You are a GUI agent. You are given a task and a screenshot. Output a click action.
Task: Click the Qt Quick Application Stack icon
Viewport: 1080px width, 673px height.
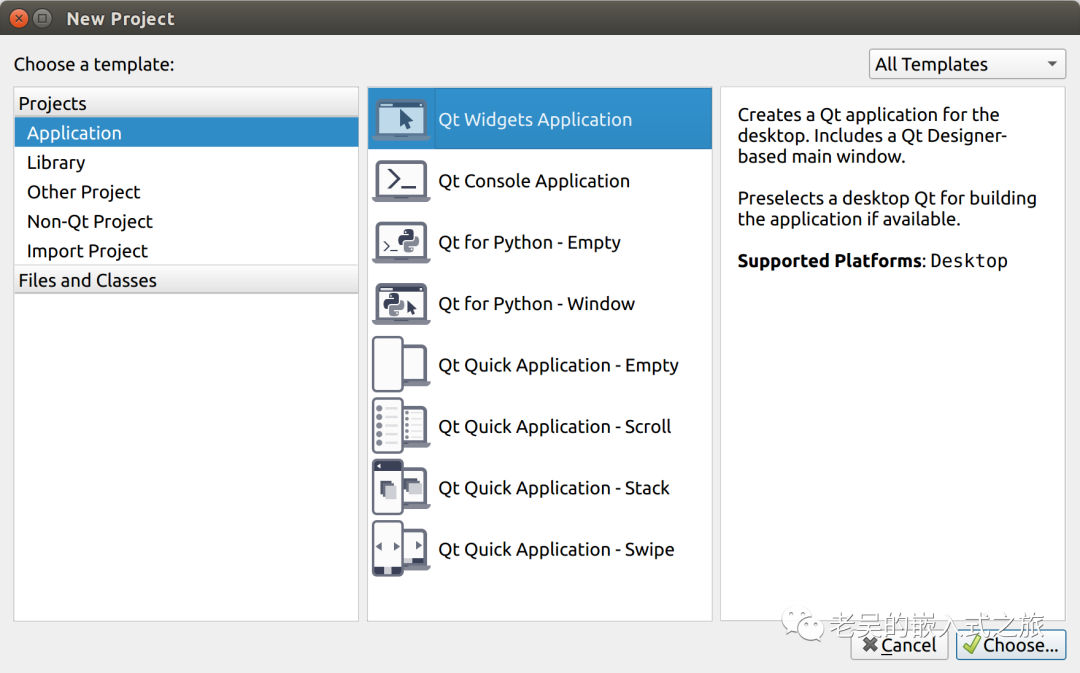tap(402, 487)
